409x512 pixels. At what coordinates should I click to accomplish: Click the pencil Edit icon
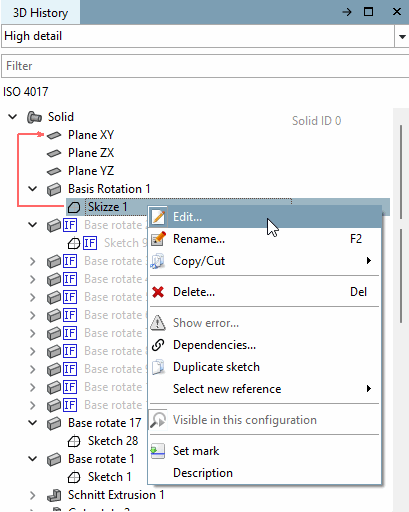(158, 217)
